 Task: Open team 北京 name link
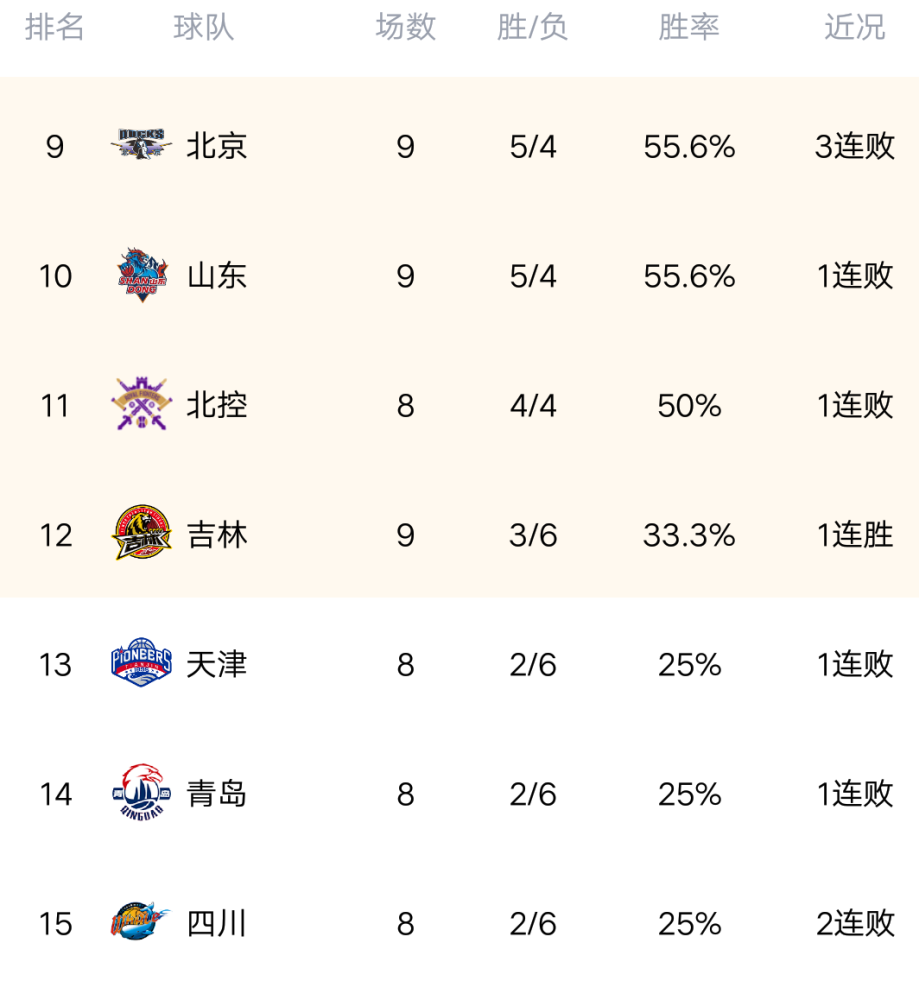pos(217,146)
